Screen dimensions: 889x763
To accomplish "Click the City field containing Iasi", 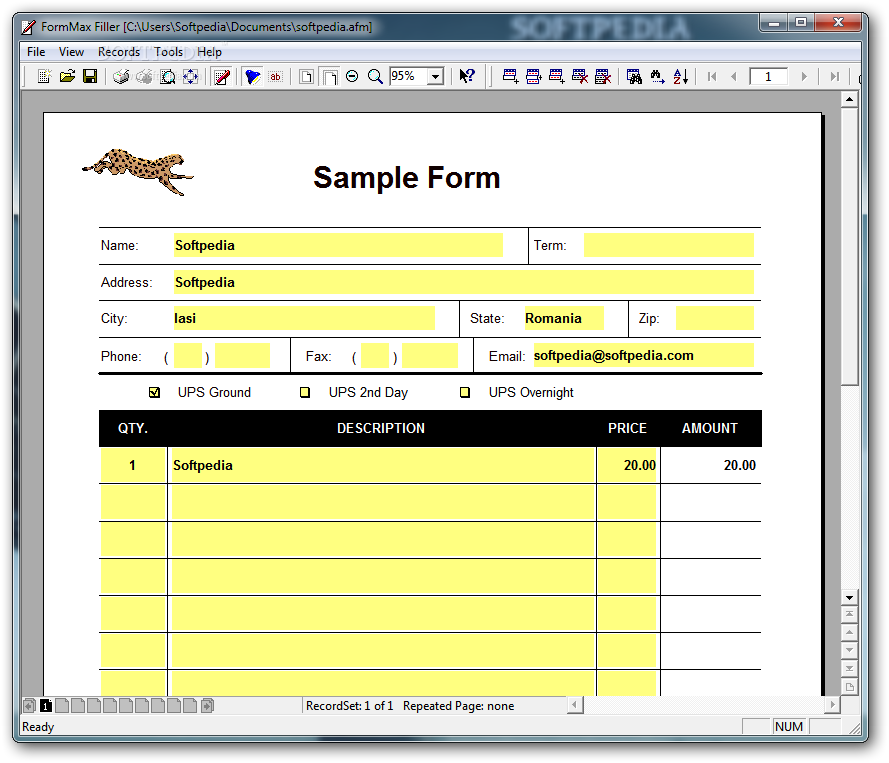I will [304, 318].
